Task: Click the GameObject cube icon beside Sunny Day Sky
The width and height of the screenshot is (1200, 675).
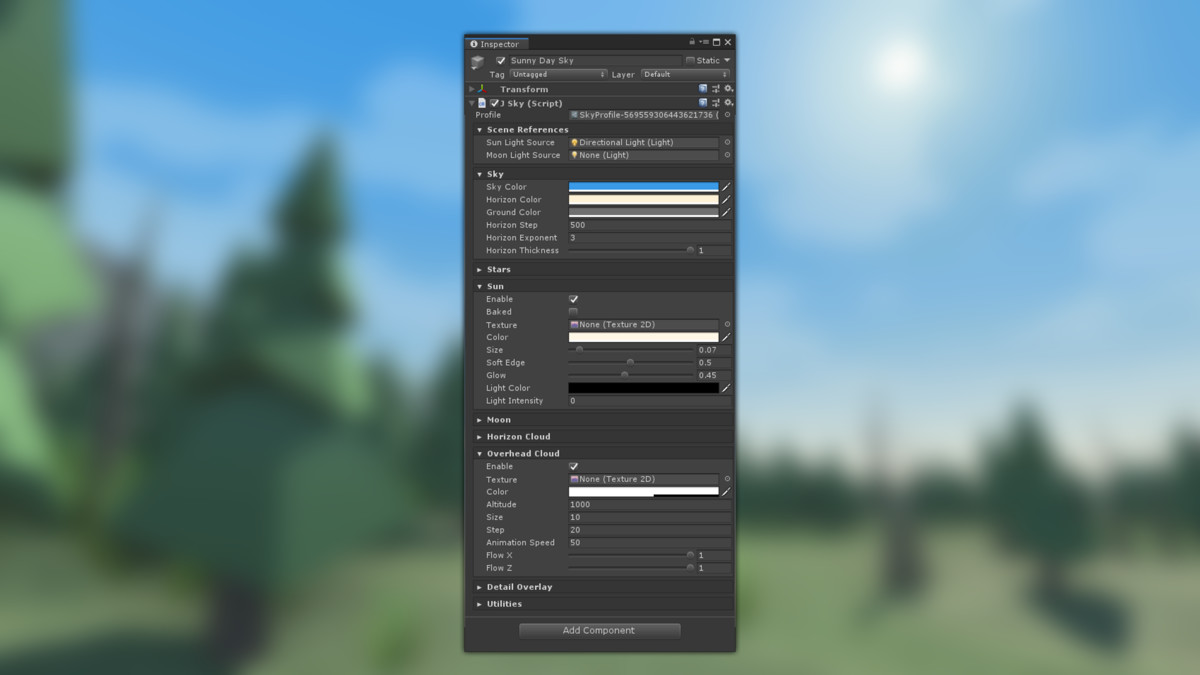Action: coord(477,62)
